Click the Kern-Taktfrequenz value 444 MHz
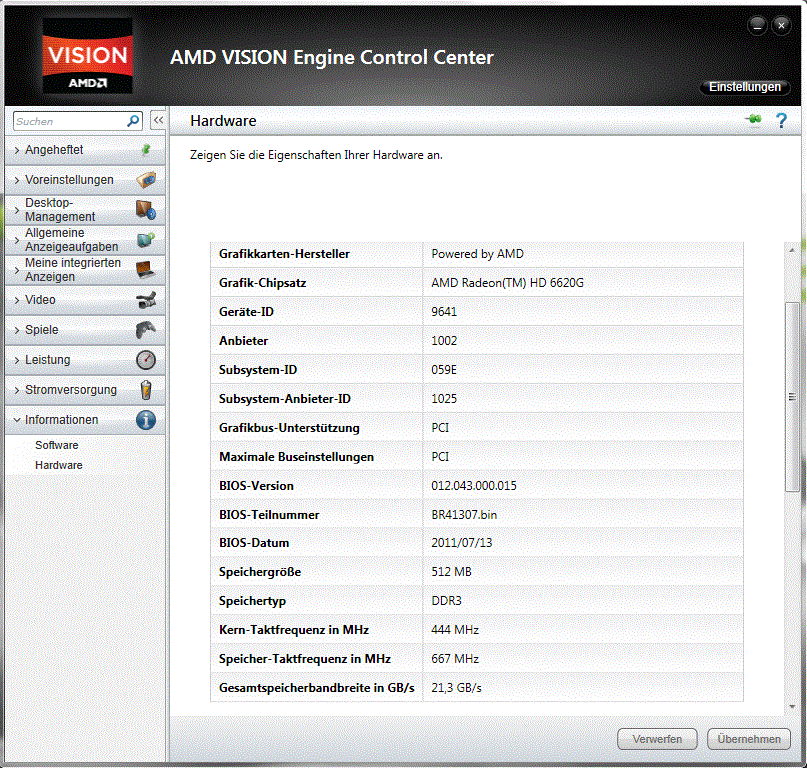807x768 pixels. (455, 630)
